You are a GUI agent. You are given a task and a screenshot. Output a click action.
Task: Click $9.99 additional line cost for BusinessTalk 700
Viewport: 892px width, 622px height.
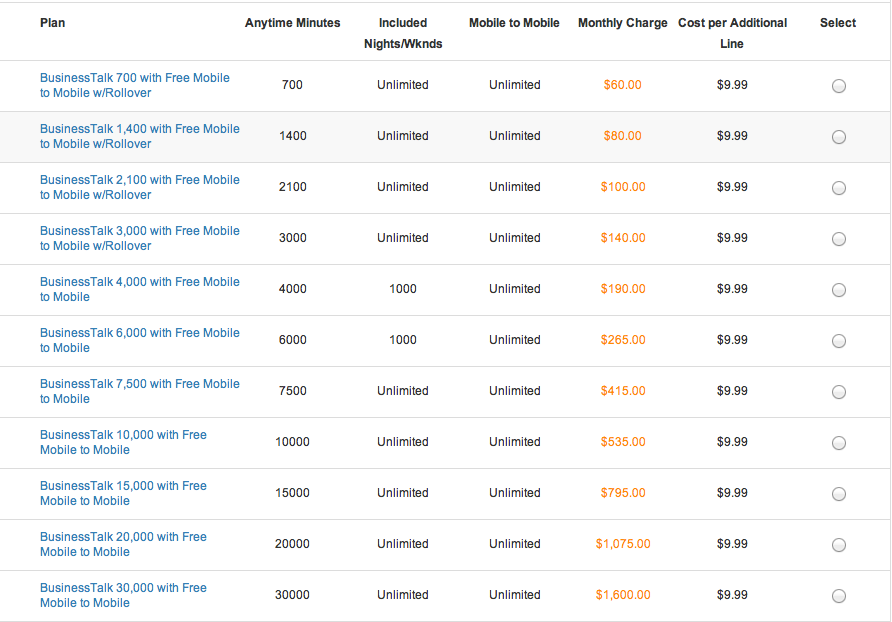732,85
